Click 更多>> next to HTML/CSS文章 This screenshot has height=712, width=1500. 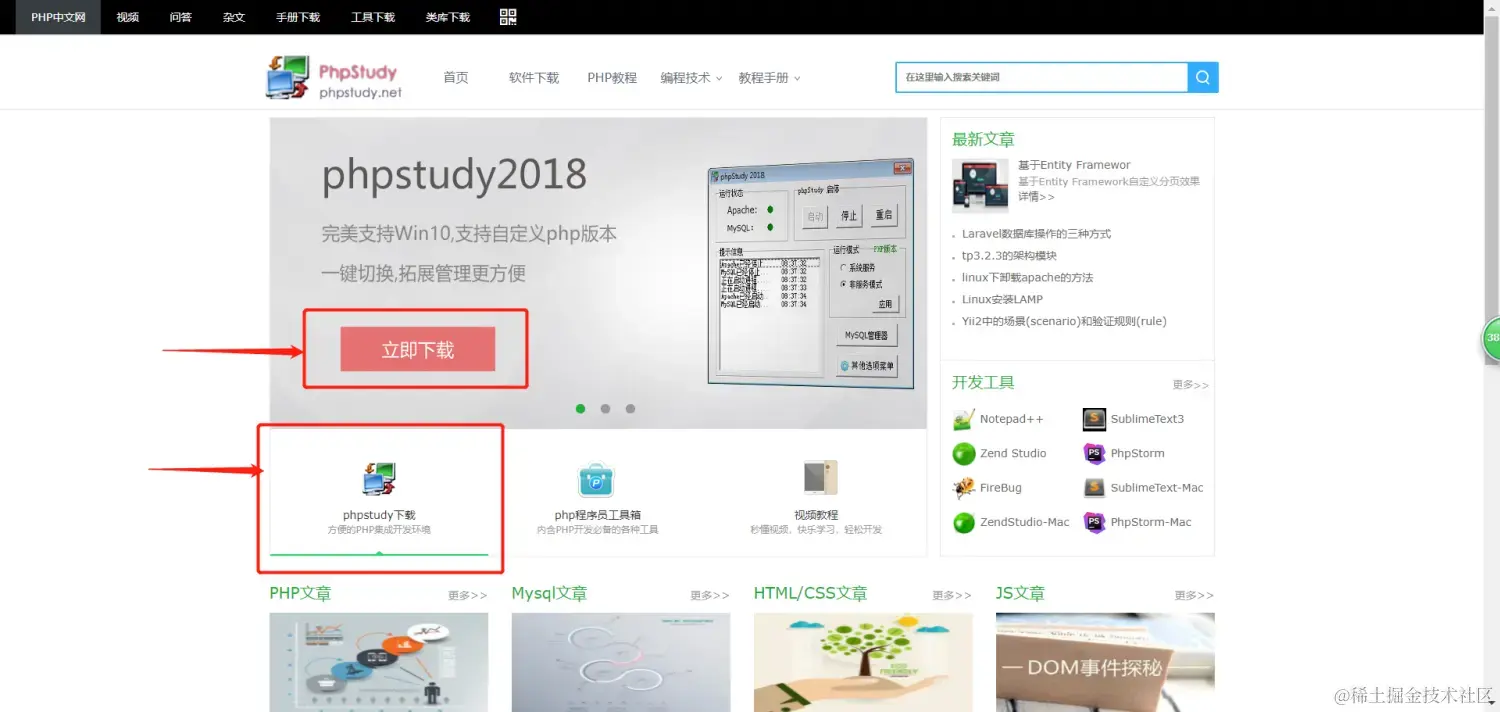952,595
